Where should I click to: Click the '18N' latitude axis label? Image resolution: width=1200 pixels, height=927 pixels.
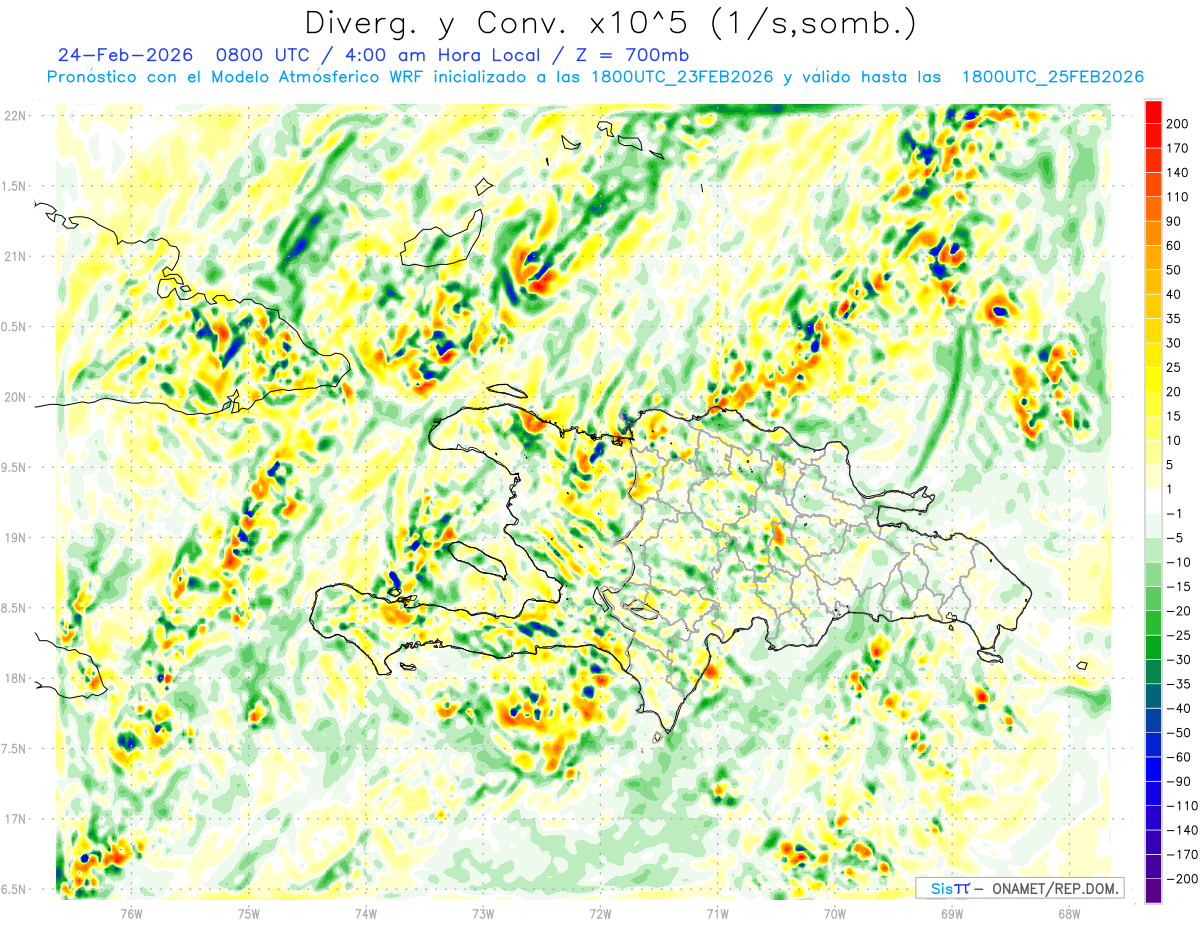tap(14, 679)
